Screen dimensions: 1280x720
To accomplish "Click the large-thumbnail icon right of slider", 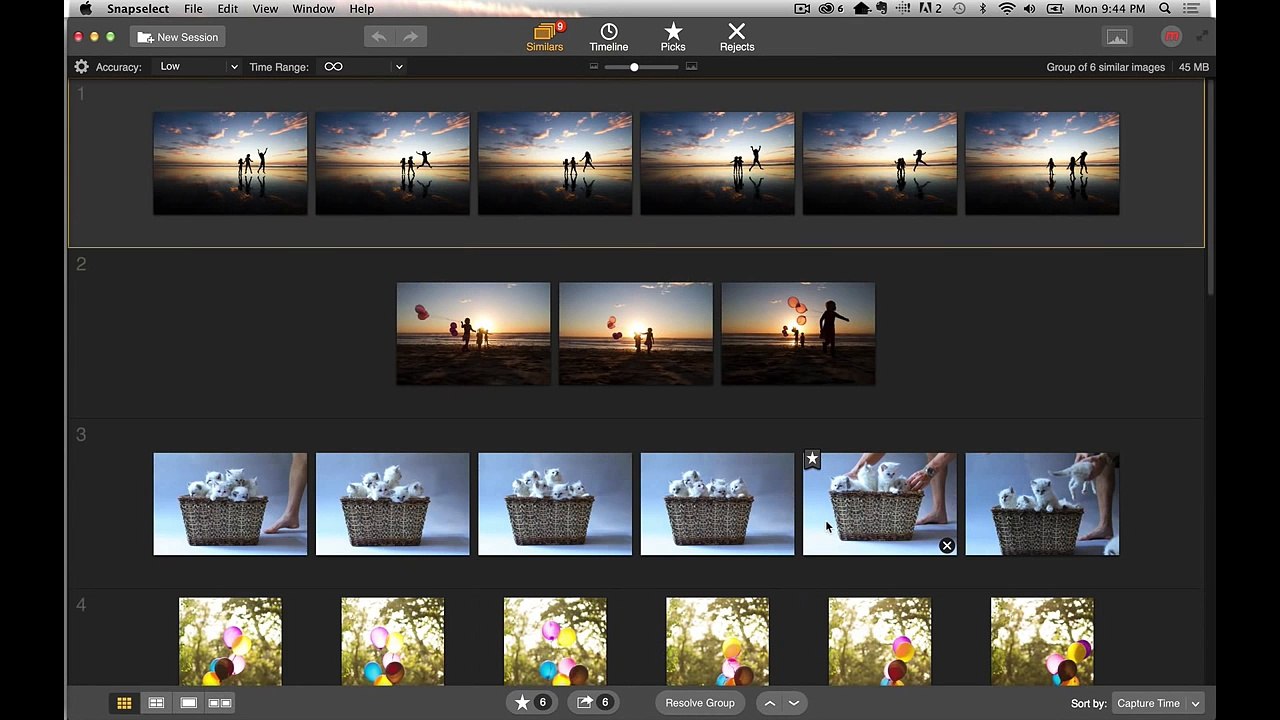I will point(691,67).
